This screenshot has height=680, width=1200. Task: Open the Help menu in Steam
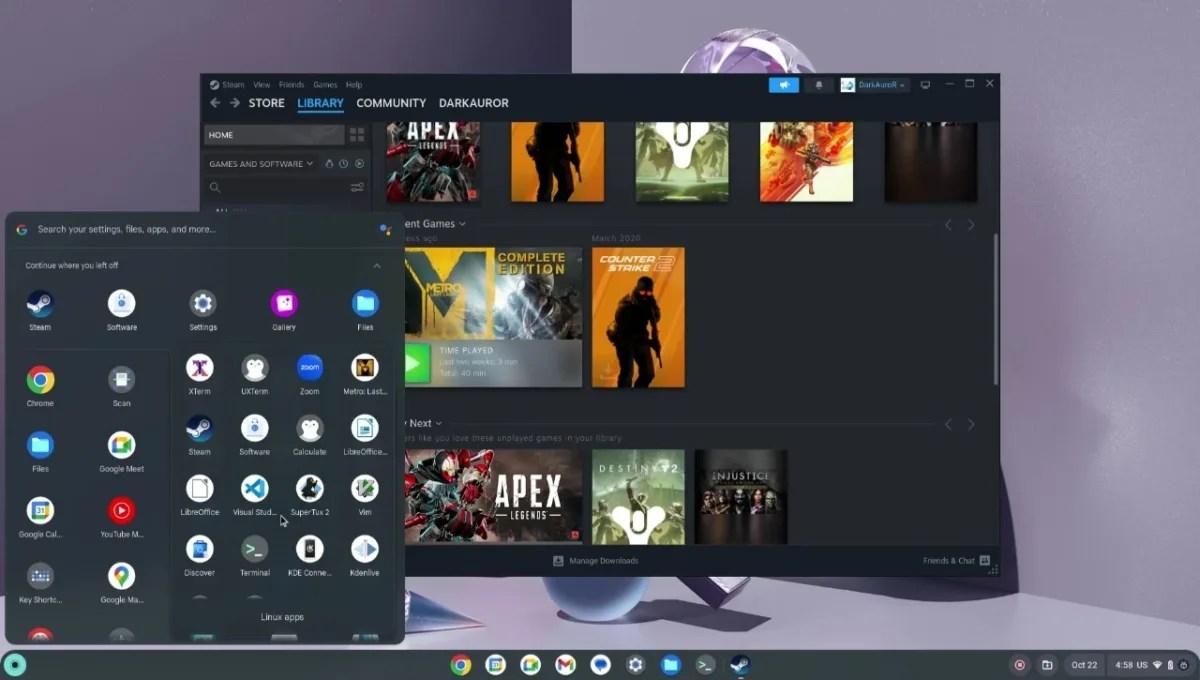tap(354, 85)
